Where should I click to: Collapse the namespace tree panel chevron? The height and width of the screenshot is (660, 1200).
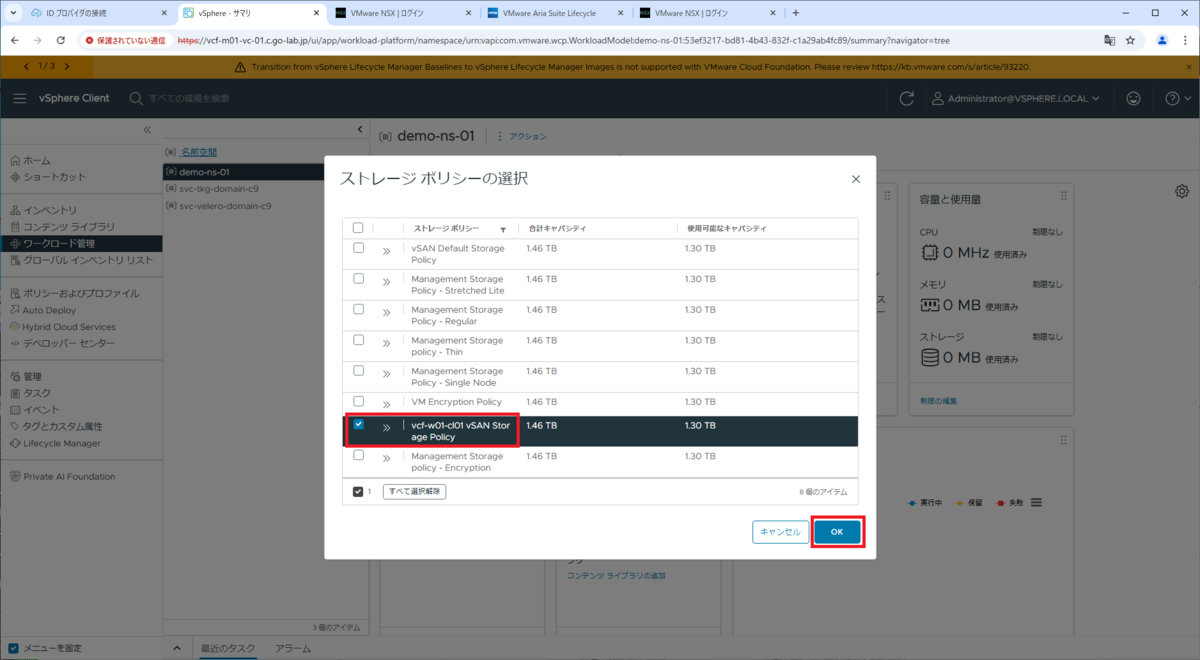360,130
